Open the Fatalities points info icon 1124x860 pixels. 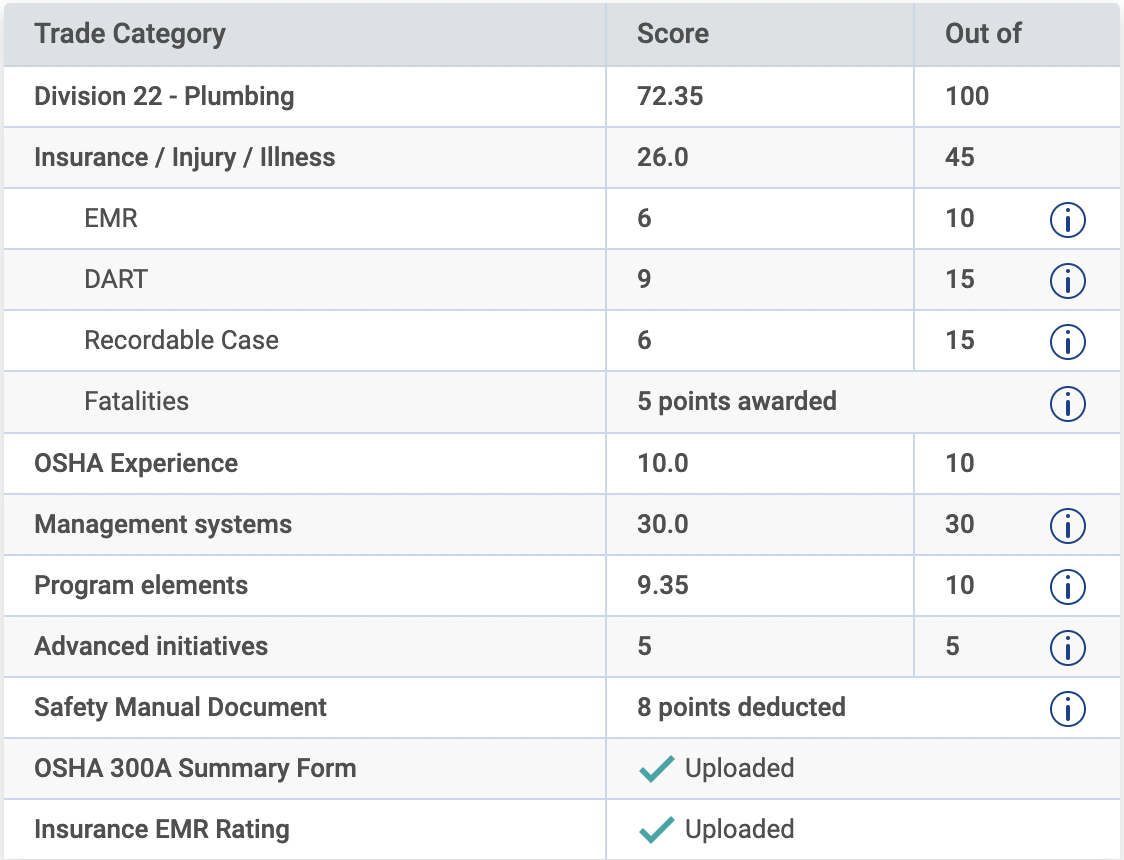(x=1067, y=403)
